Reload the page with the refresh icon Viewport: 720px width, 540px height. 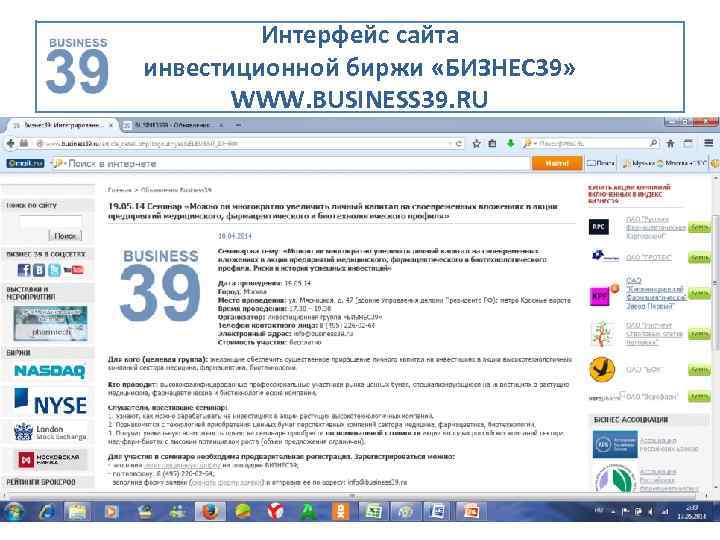click(458, 144)
